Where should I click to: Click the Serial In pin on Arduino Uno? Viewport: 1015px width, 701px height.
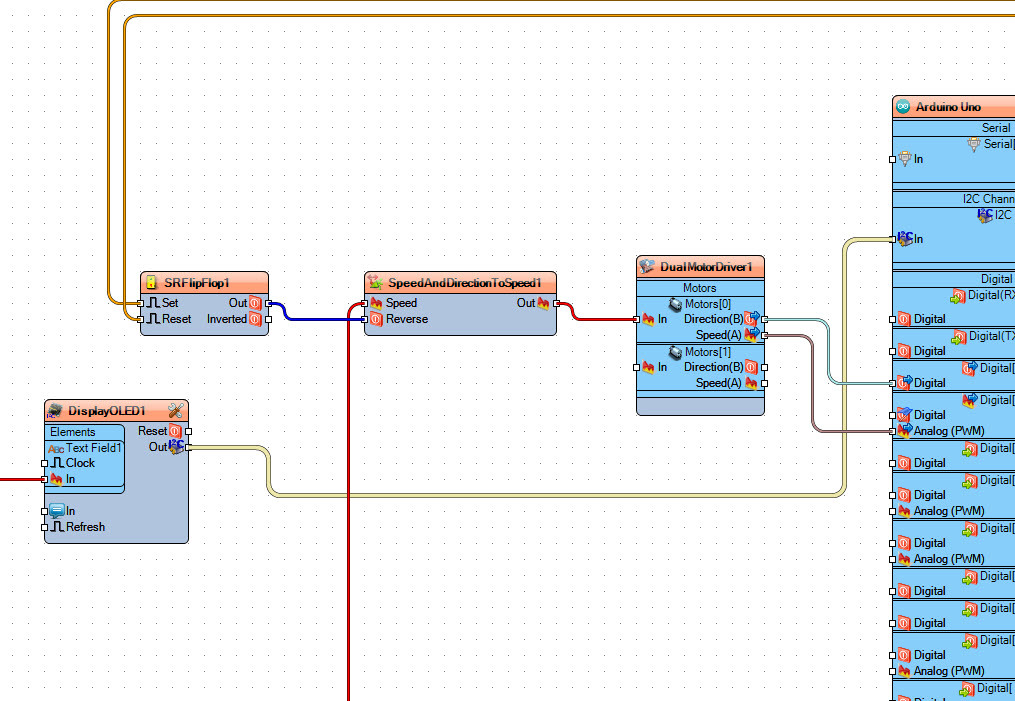pyautogui.click(x=893, y=159)
